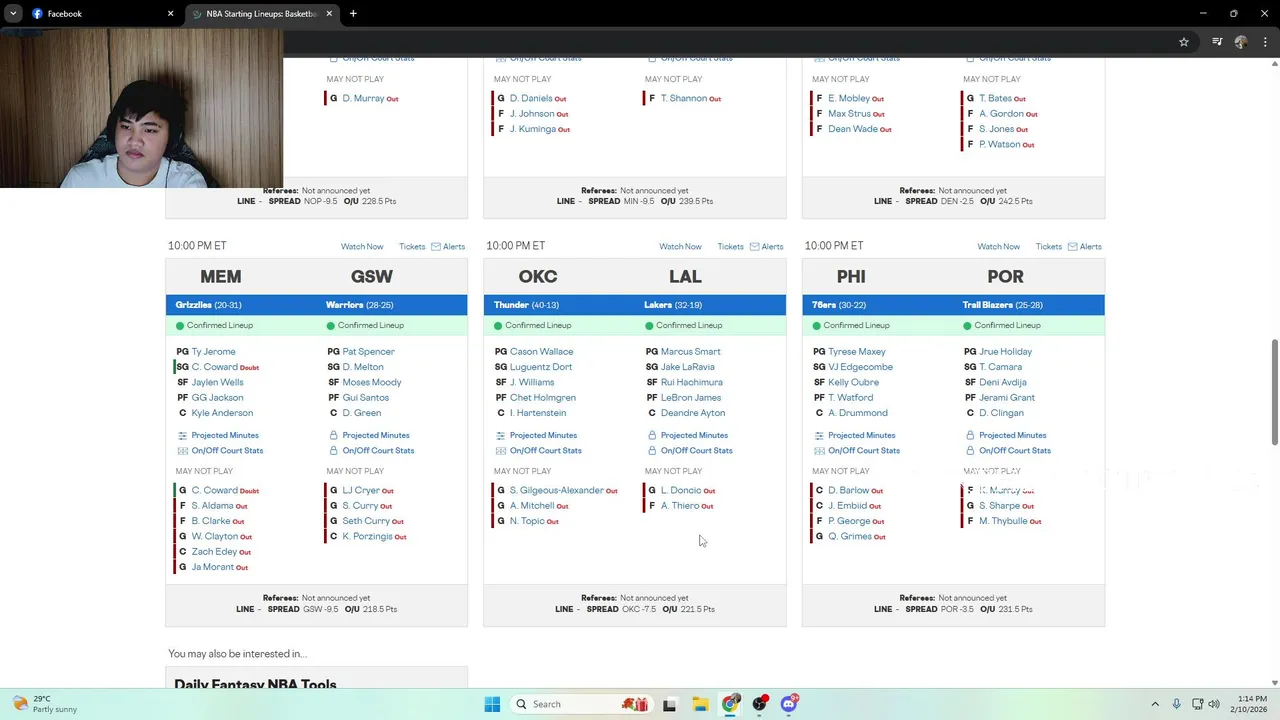The height and width of the screenshot is (720, 1280).
Task: Open the 76ers Projected Minutes icon
Action: point(818,435)
